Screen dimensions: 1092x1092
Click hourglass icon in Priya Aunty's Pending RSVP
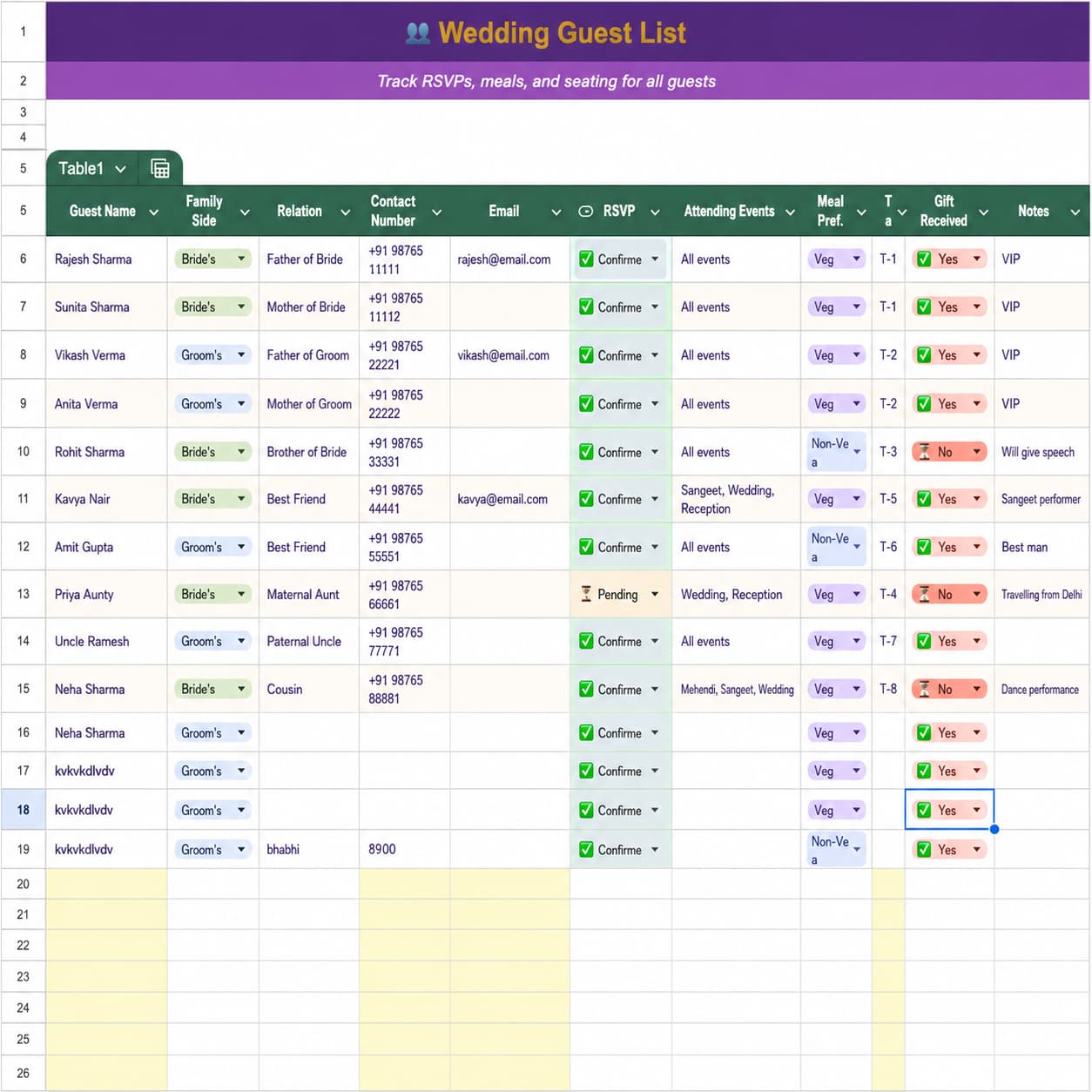(587, 594)
